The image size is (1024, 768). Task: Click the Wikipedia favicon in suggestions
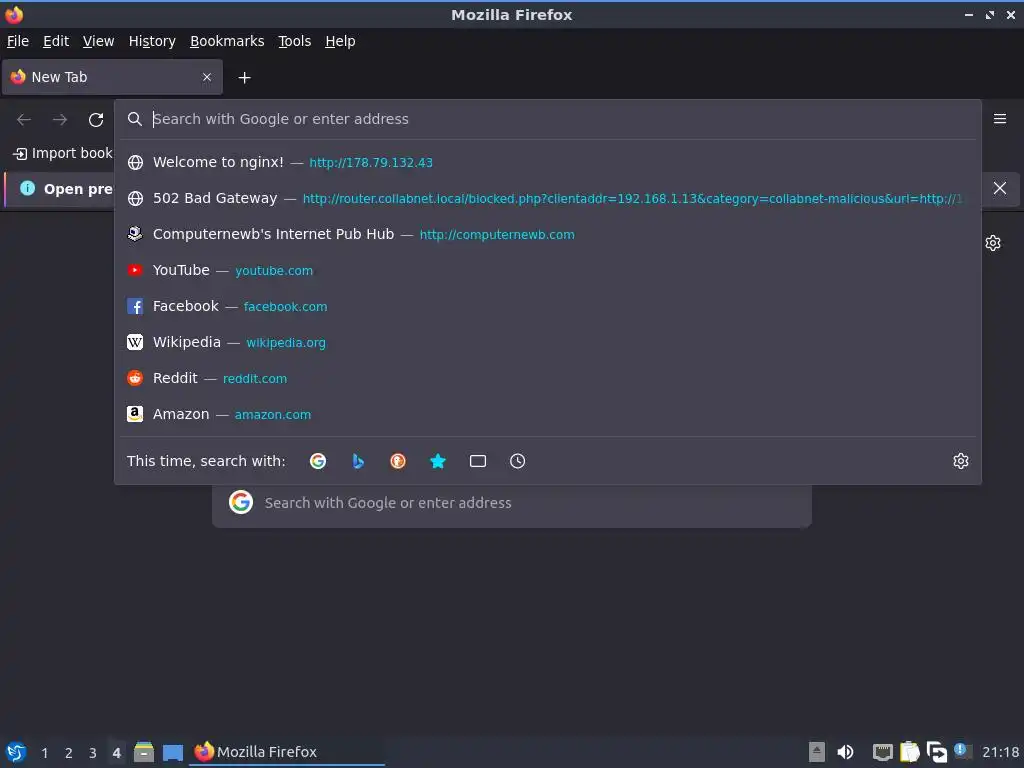tap(135, 342)
